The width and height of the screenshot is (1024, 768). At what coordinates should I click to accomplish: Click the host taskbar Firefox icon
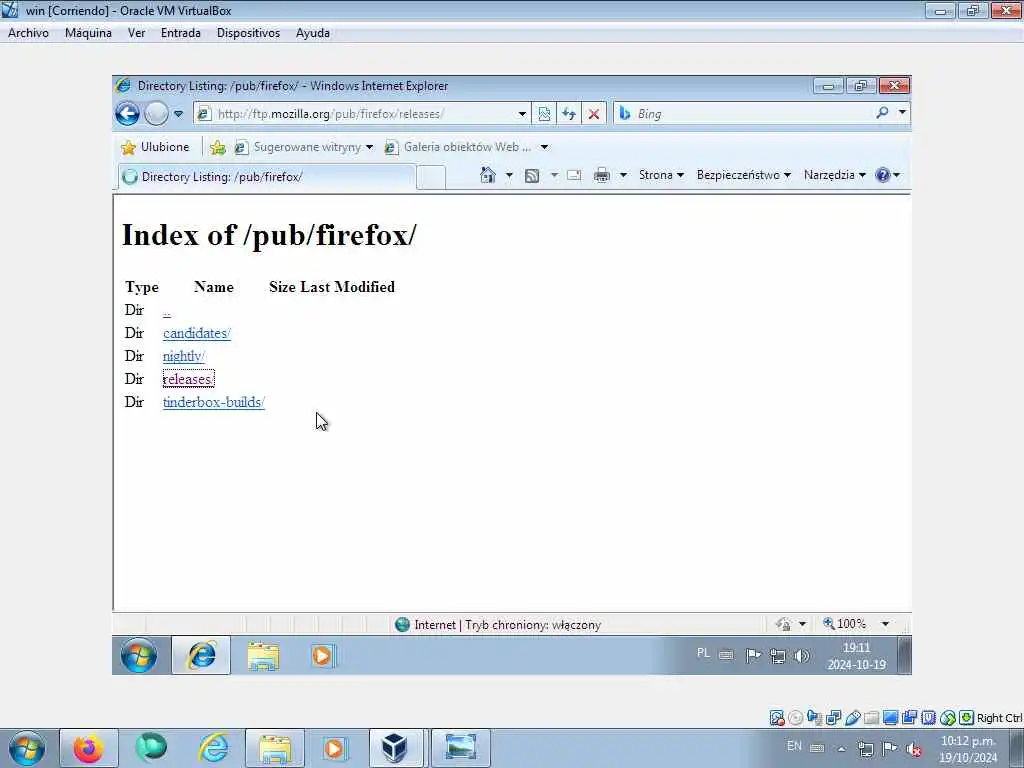(x=88, y=748)
